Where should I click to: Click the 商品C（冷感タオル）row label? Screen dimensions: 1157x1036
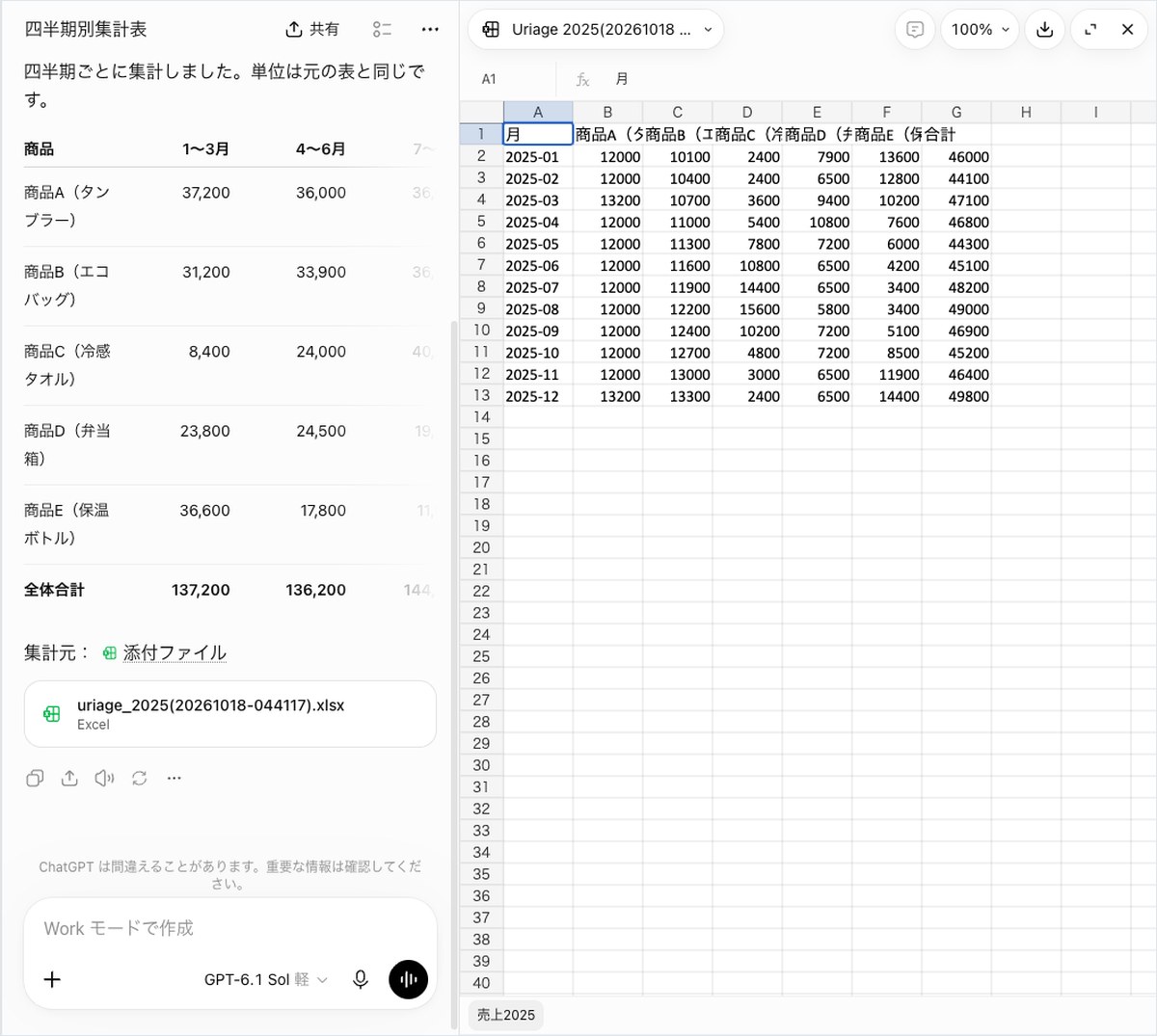(x=67, y=365)
